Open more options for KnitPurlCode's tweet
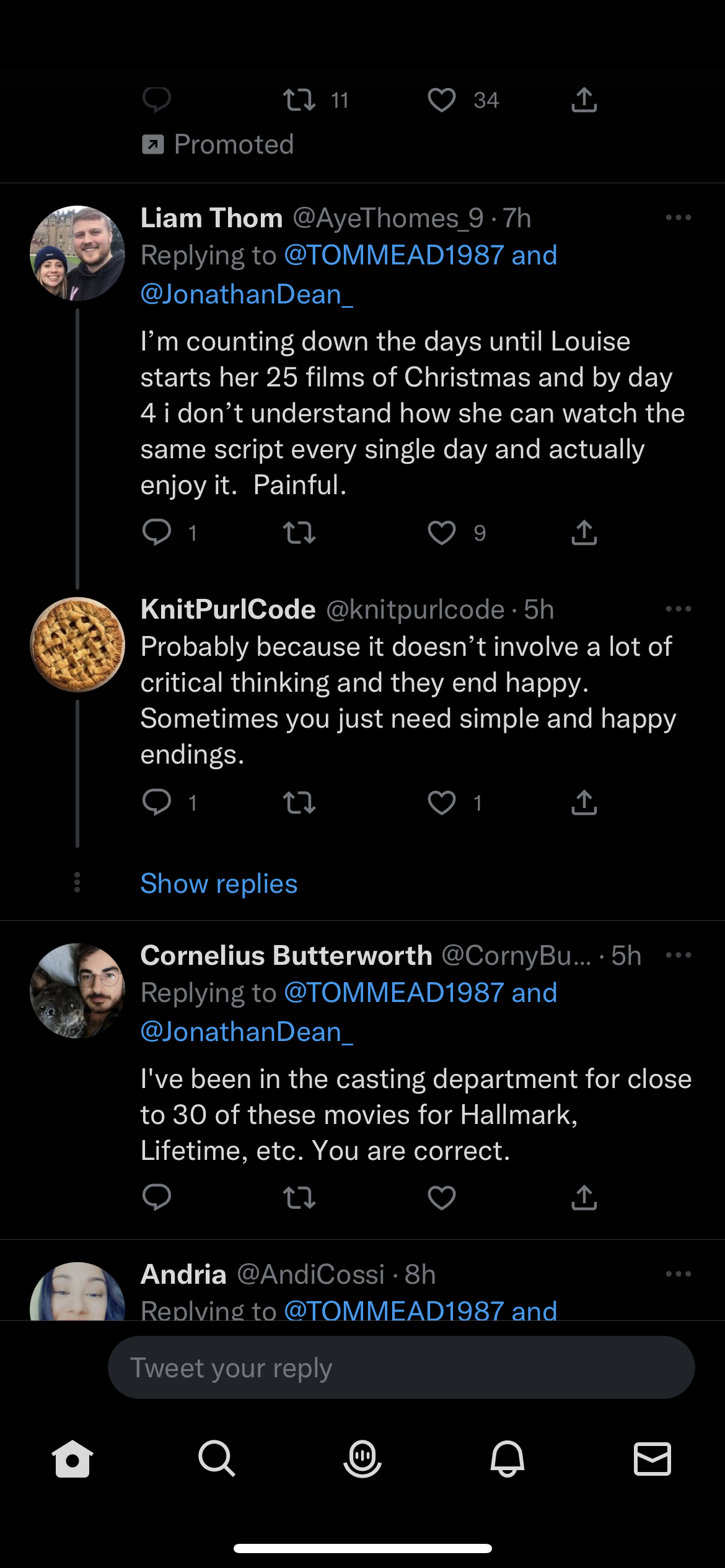 pos(678,609)
